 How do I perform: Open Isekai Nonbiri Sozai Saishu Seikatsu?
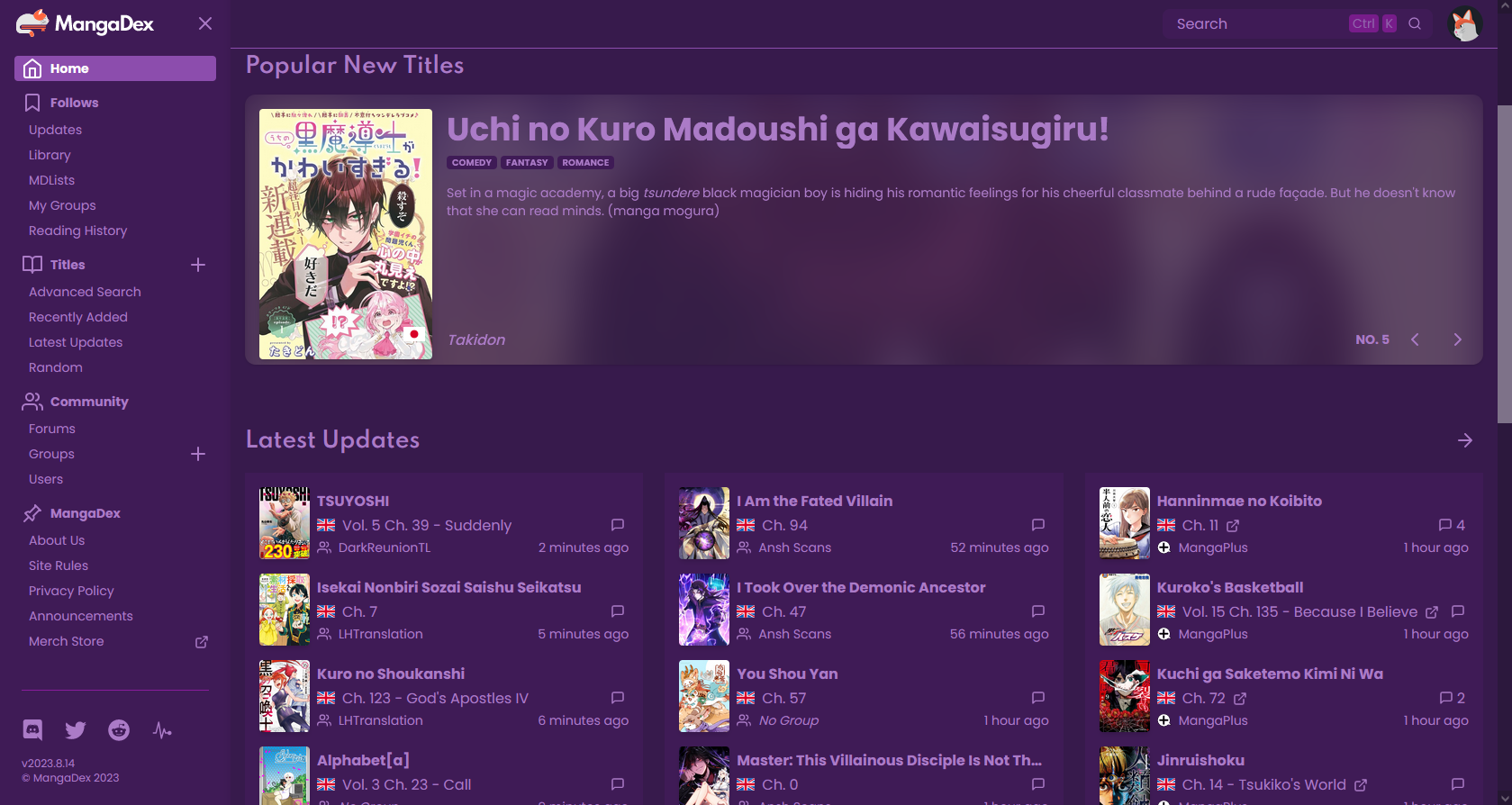449,587
